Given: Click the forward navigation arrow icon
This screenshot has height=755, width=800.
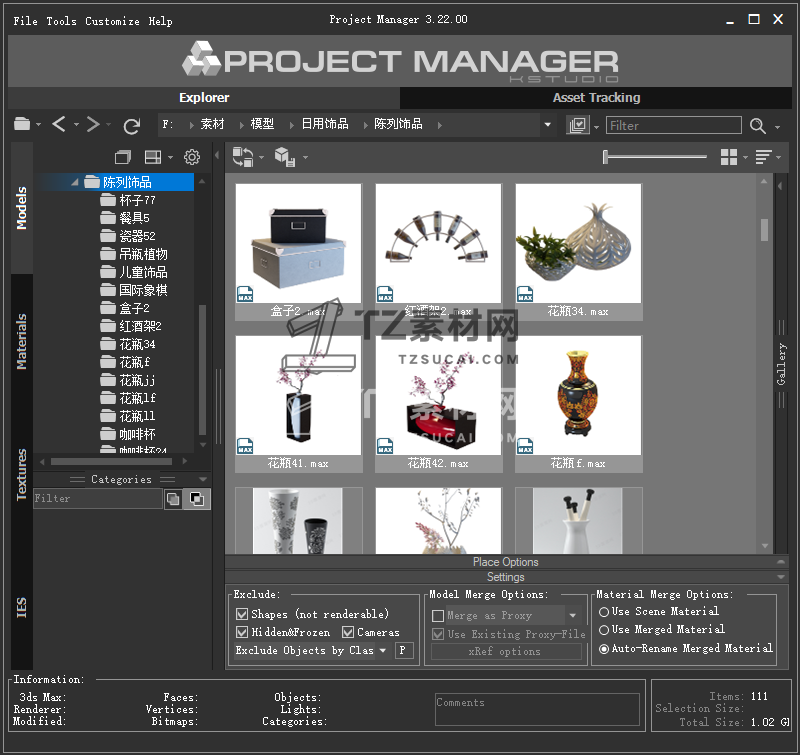Looking at the screenshot, I should coord(93,125).
